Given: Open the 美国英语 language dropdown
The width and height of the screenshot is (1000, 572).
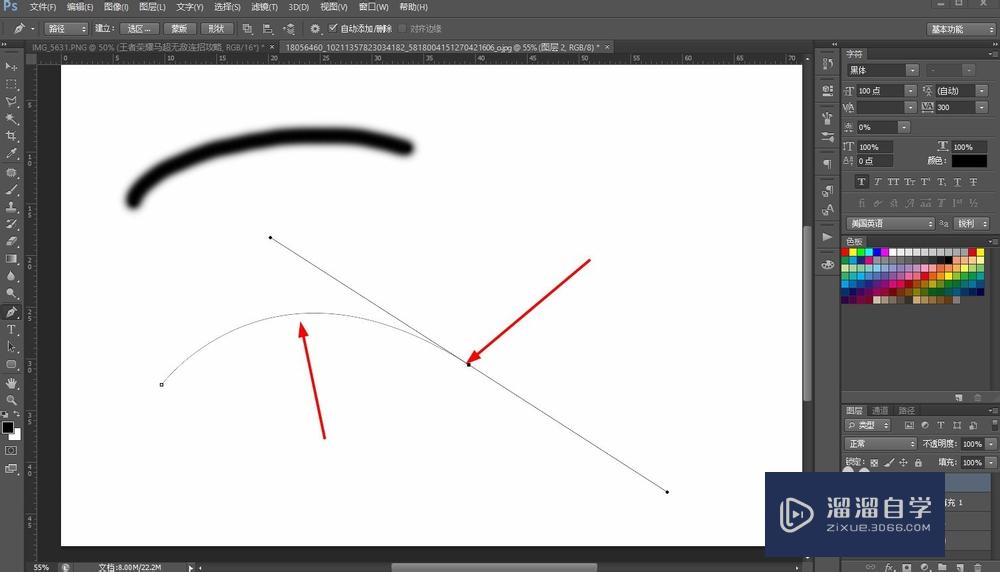Looking at the screenshot, I should point(890,223).
